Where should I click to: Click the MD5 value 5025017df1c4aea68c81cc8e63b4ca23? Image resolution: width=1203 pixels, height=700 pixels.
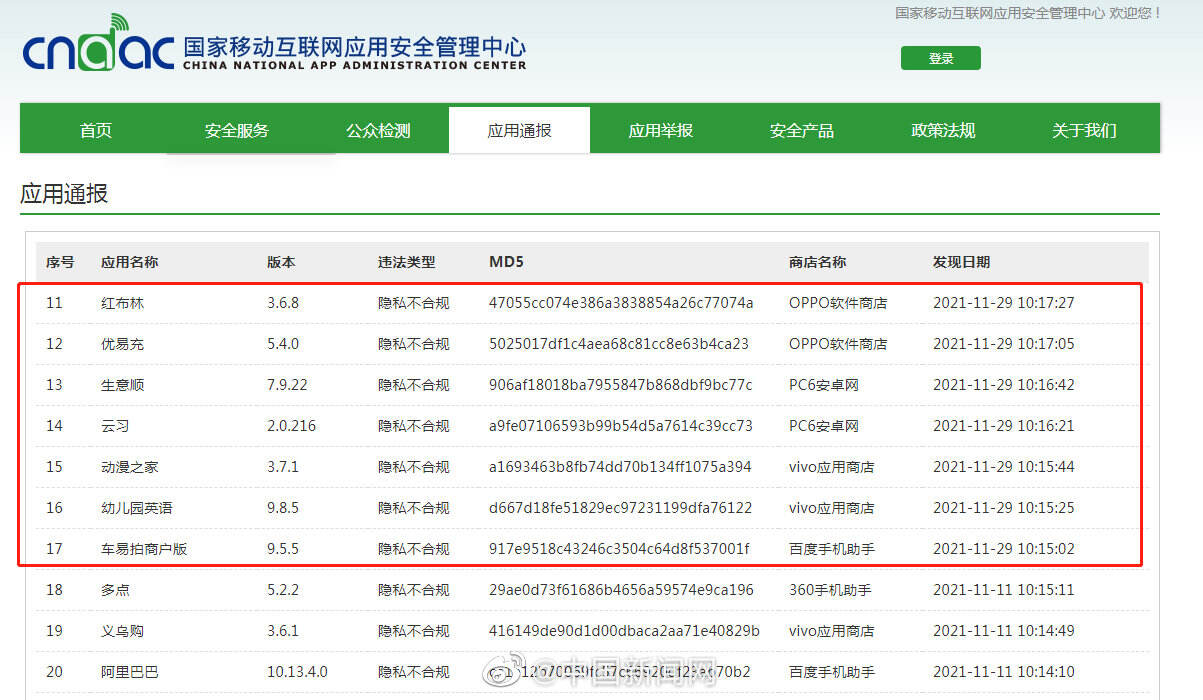619,344
